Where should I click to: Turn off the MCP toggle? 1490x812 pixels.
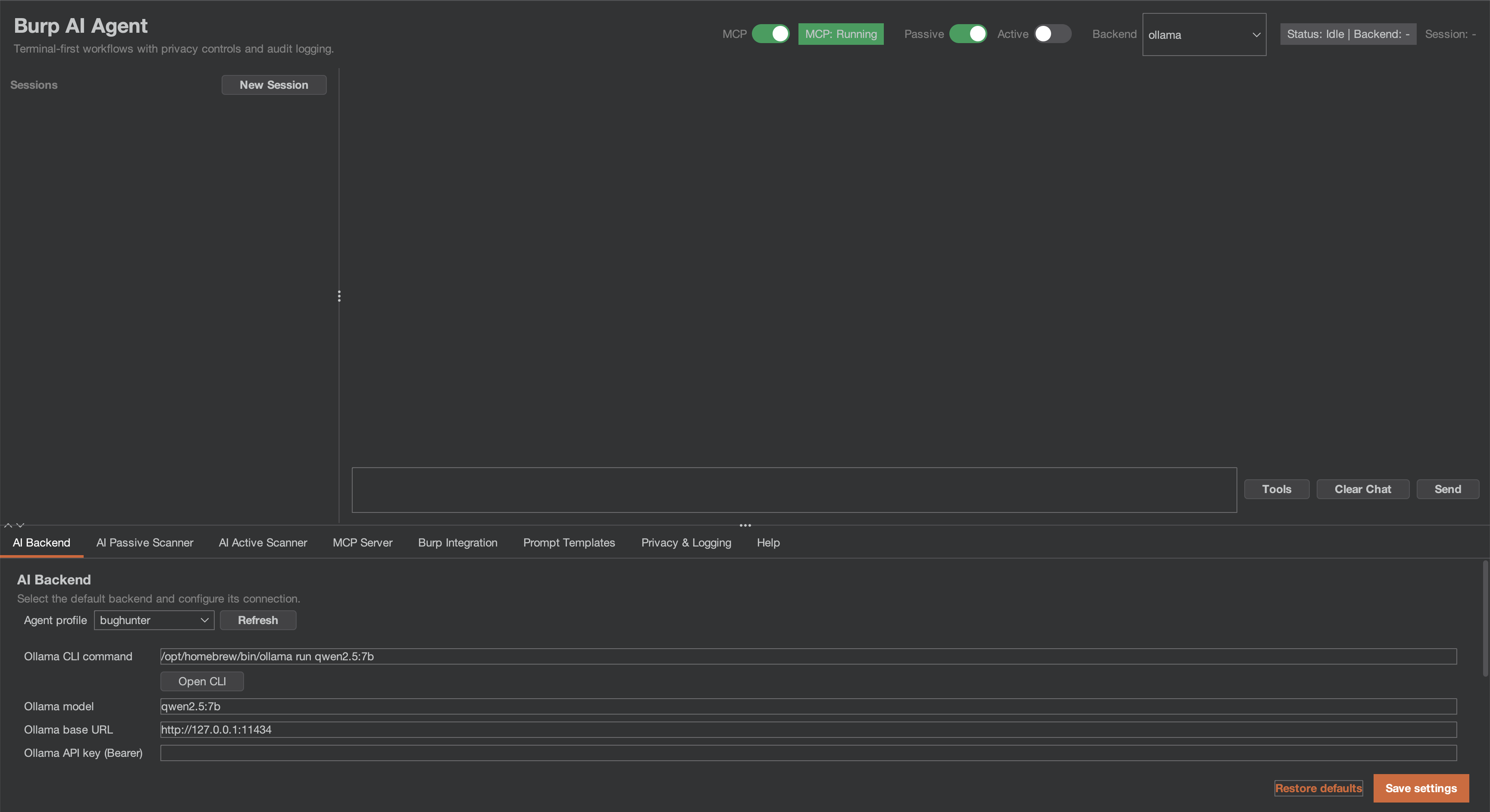(x=772, y=34)
